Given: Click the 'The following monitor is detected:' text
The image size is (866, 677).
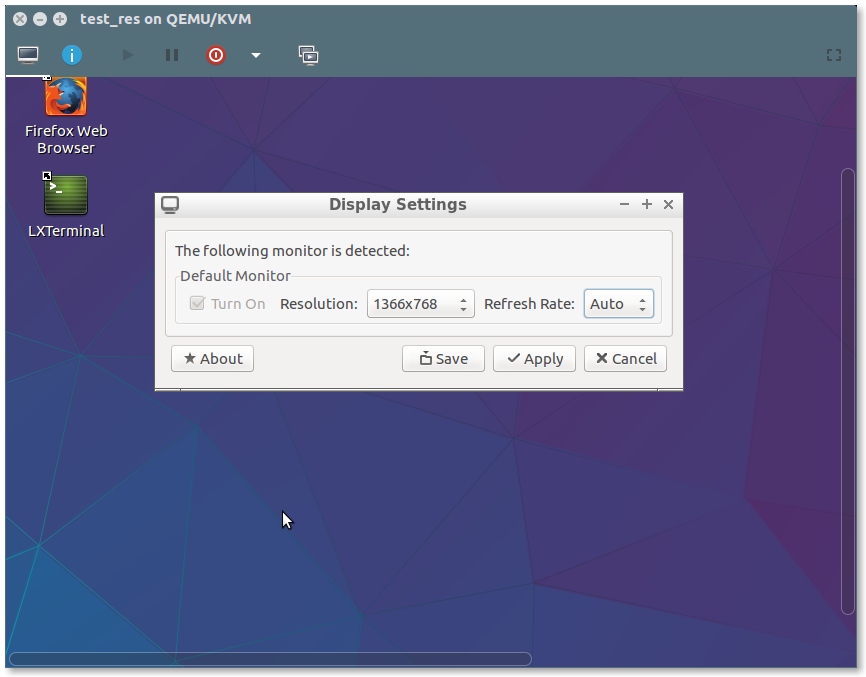Looking at the screenshot, I should tap(292, 251).
